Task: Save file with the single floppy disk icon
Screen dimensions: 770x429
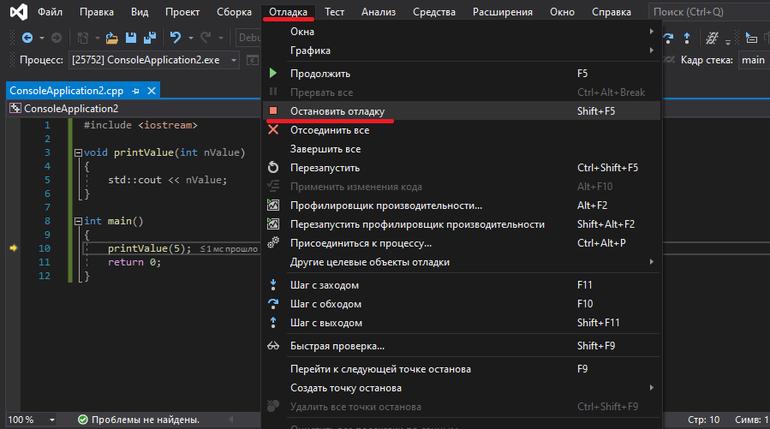Action: coord(131,37)
